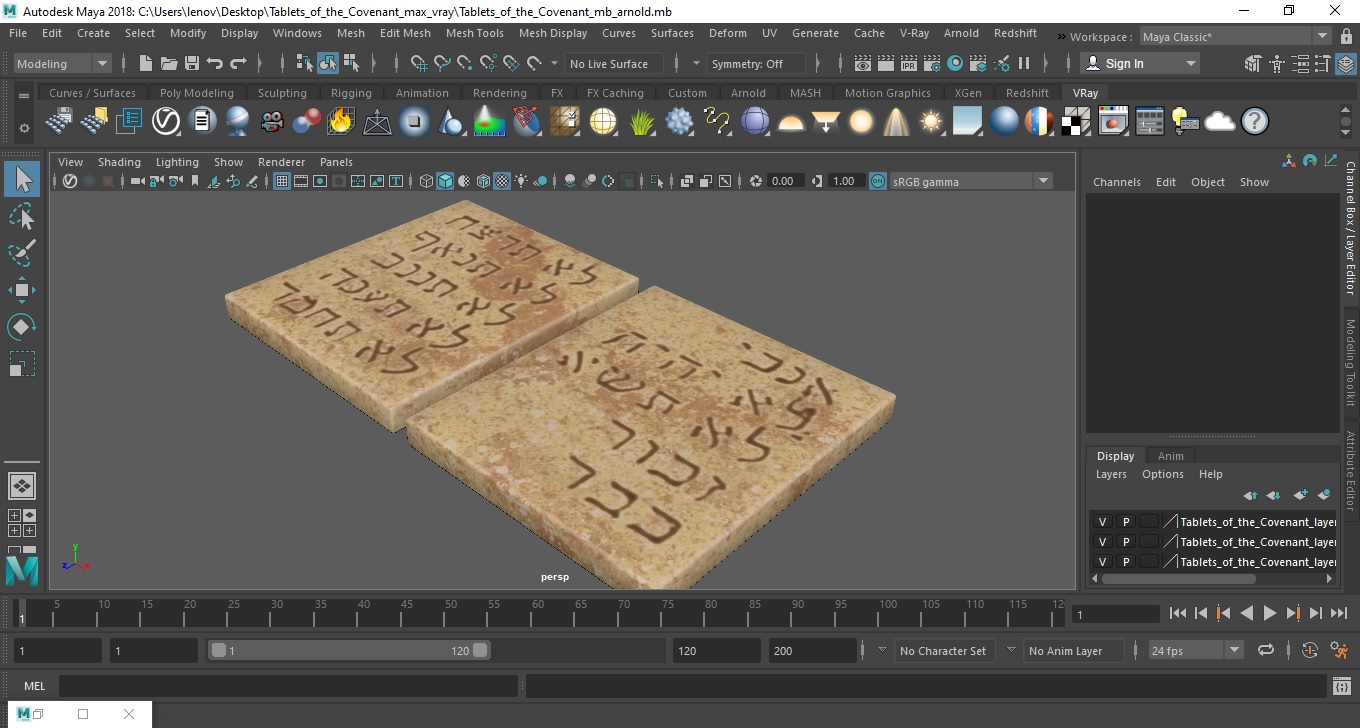
Task: Redo via the status line arrow
Action: [x=238, y=63]
